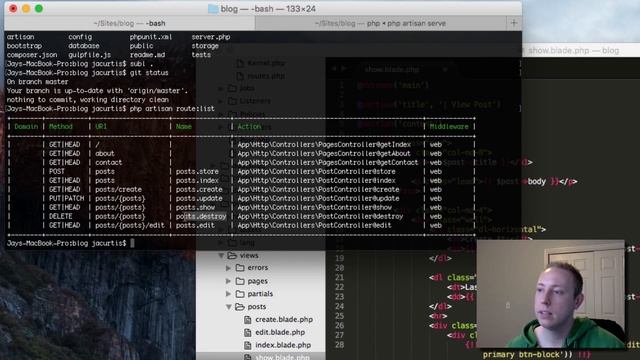Click the blog folder icon in terminal title bar

click(x=213, y=9)
